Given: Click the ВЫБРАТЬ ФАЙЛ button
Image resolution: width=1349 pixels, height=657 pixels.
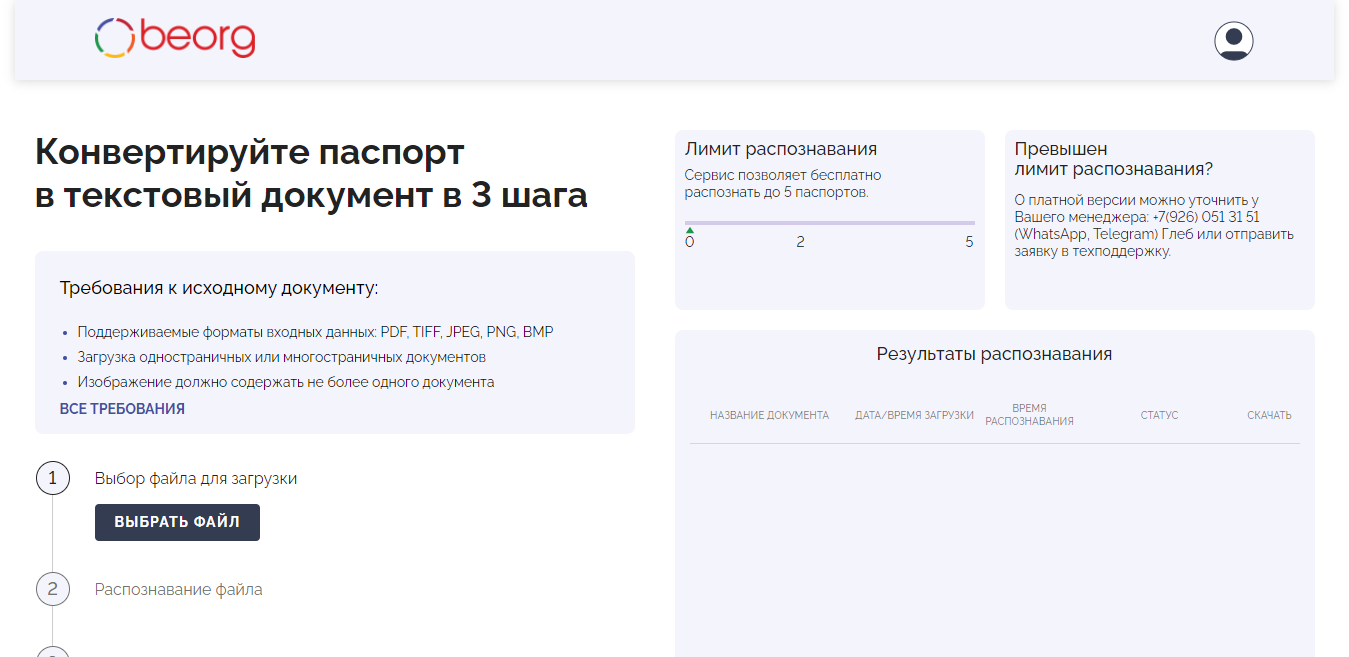Looking at the screenshot, I should [177, 522].
